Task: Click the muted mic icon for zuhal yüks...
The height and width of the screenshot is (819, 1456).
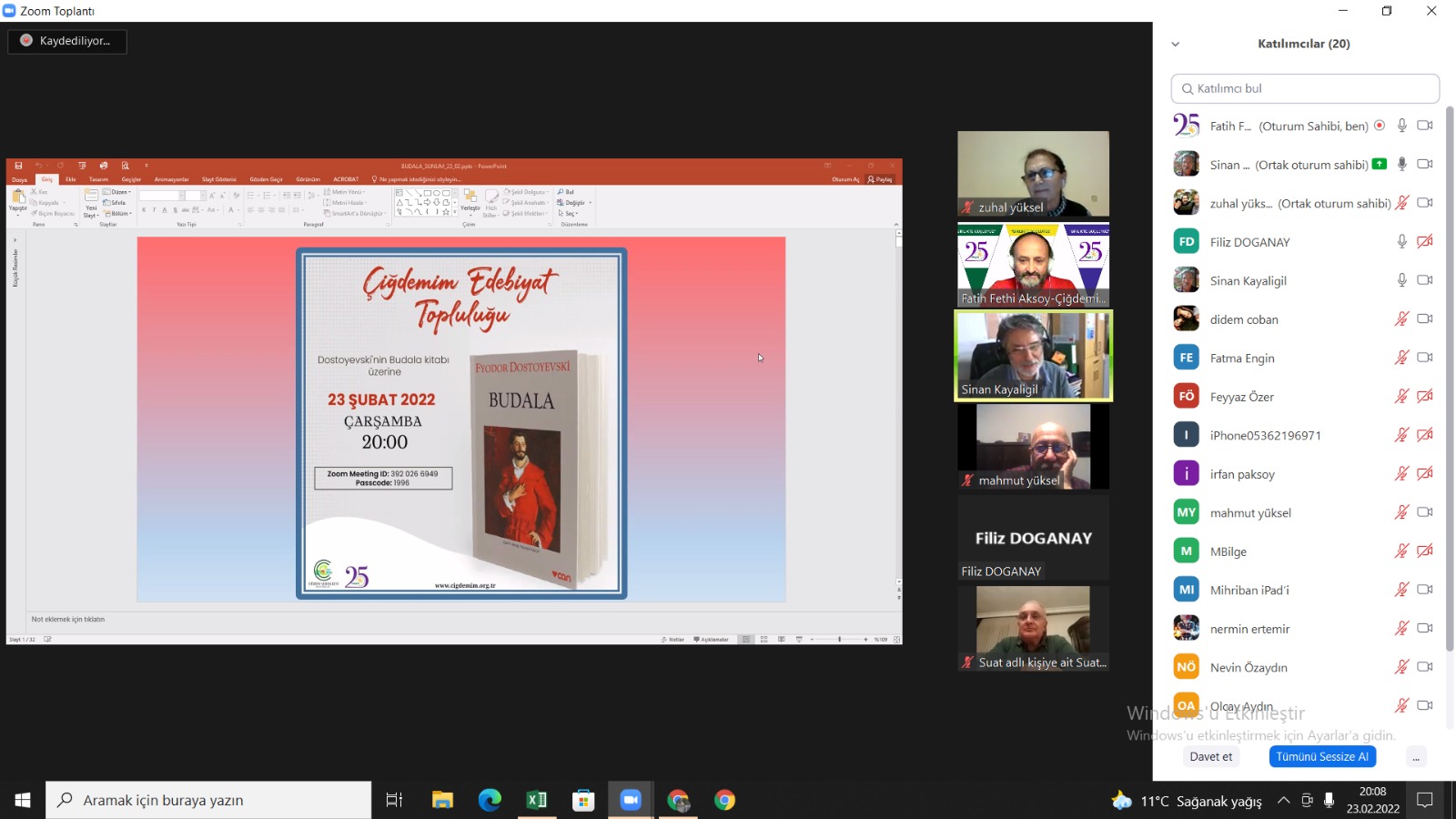Action: pyautogui.click(x=1402, y=203)
